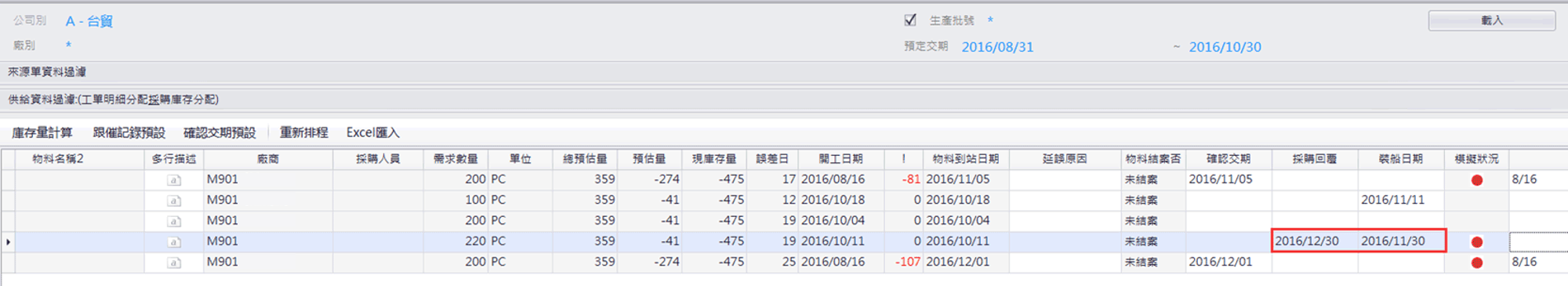Click the 重新排程 toolbar button
The image size is (1568, 286).
pos(304,132)
